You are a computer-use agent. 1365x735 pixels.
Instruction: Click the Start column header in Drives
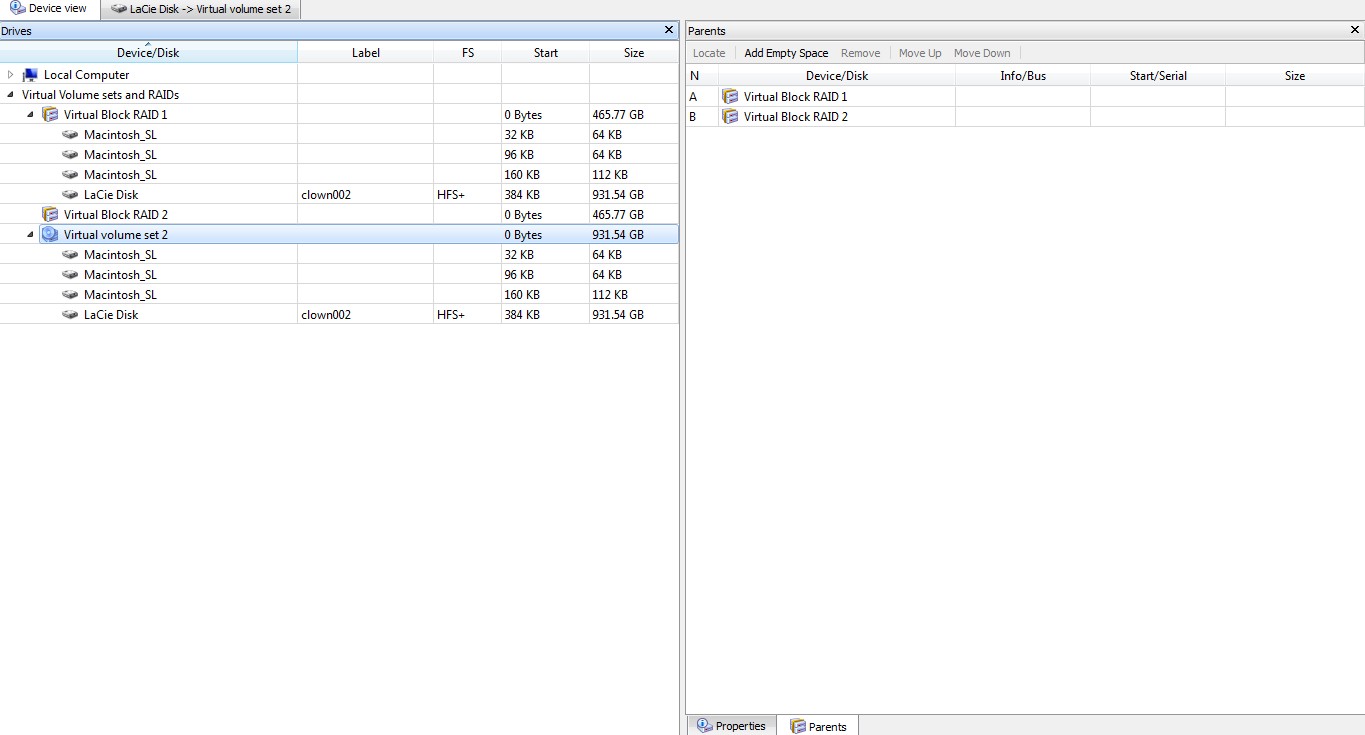pos(546,53)
